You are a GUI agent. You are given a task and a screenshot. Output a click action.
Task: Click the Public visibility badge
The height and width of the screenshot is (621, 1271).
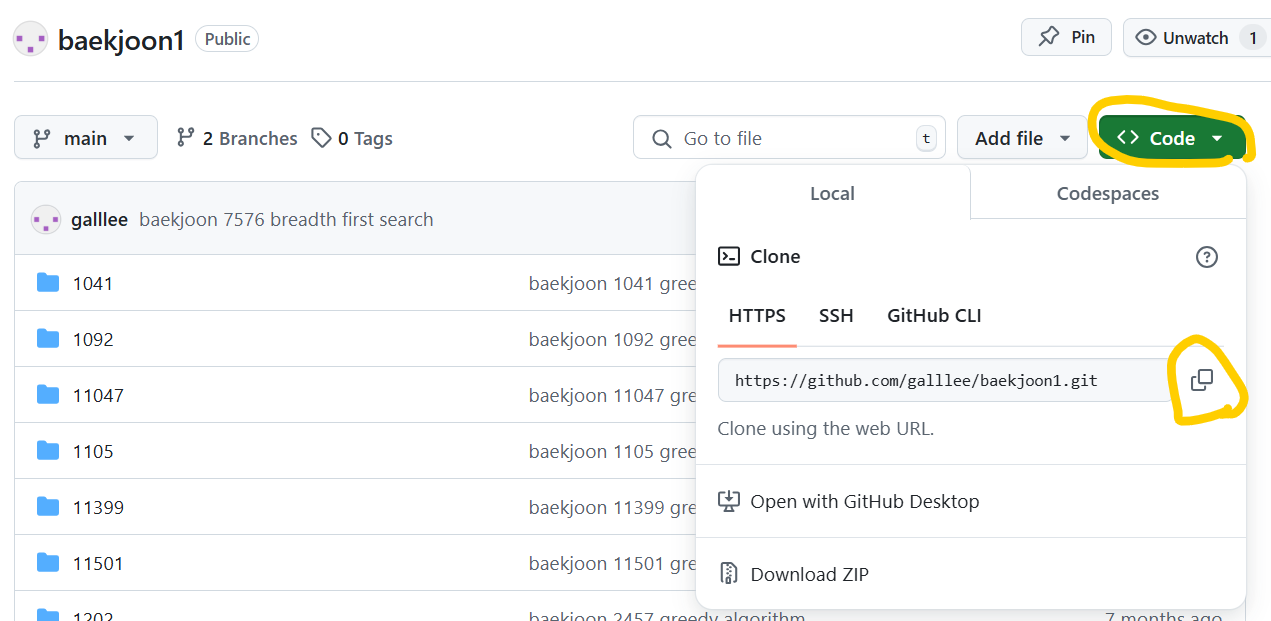point(227,39)
